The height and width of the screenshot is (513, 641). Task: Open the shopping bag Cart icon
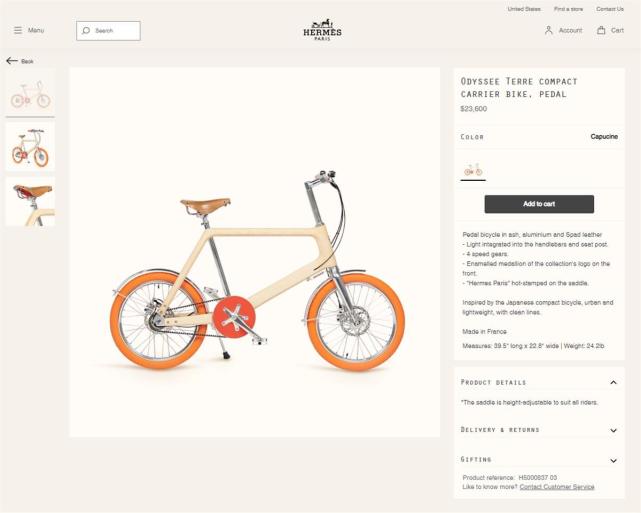(x=601, y=30)
